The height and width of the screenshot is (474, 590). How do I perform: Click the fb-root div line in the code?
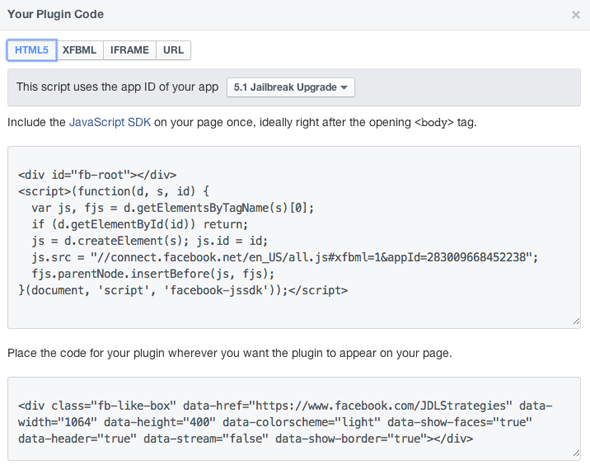[97, 175]
